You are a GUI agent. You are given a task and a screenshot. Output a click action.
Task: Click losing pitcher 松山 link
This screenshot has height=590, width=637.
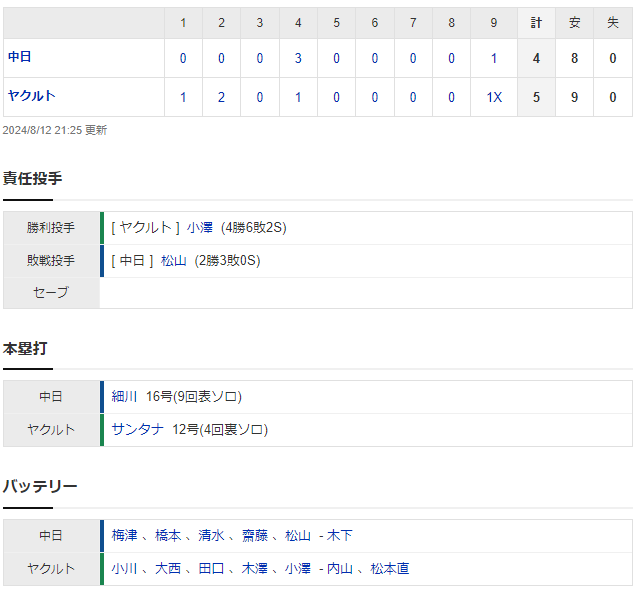173,260
